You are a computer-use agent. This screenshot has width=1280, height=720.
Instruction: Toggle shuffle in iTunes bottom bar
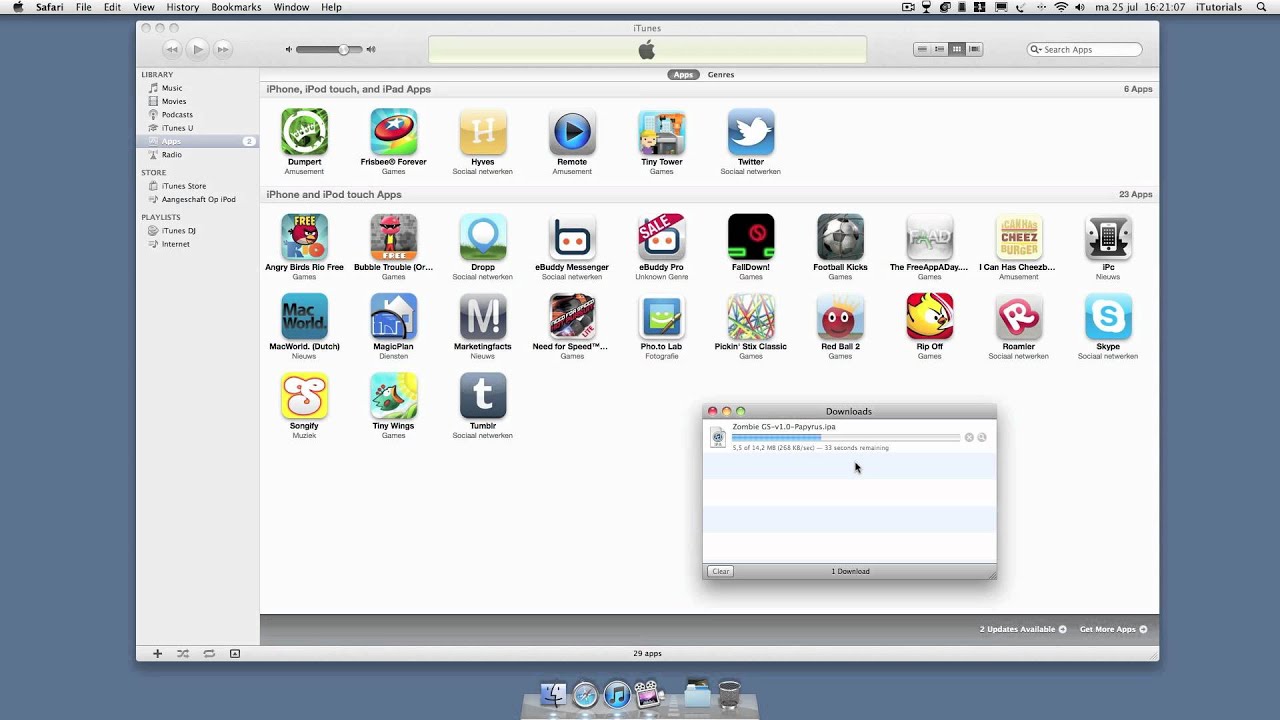[183, 653]
